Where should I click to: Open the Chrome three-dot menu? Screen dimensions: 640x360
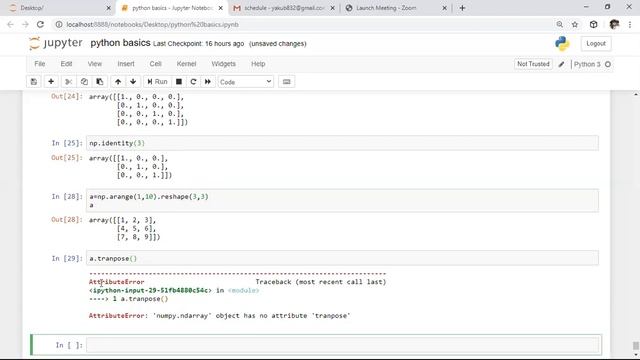point(630,24)
